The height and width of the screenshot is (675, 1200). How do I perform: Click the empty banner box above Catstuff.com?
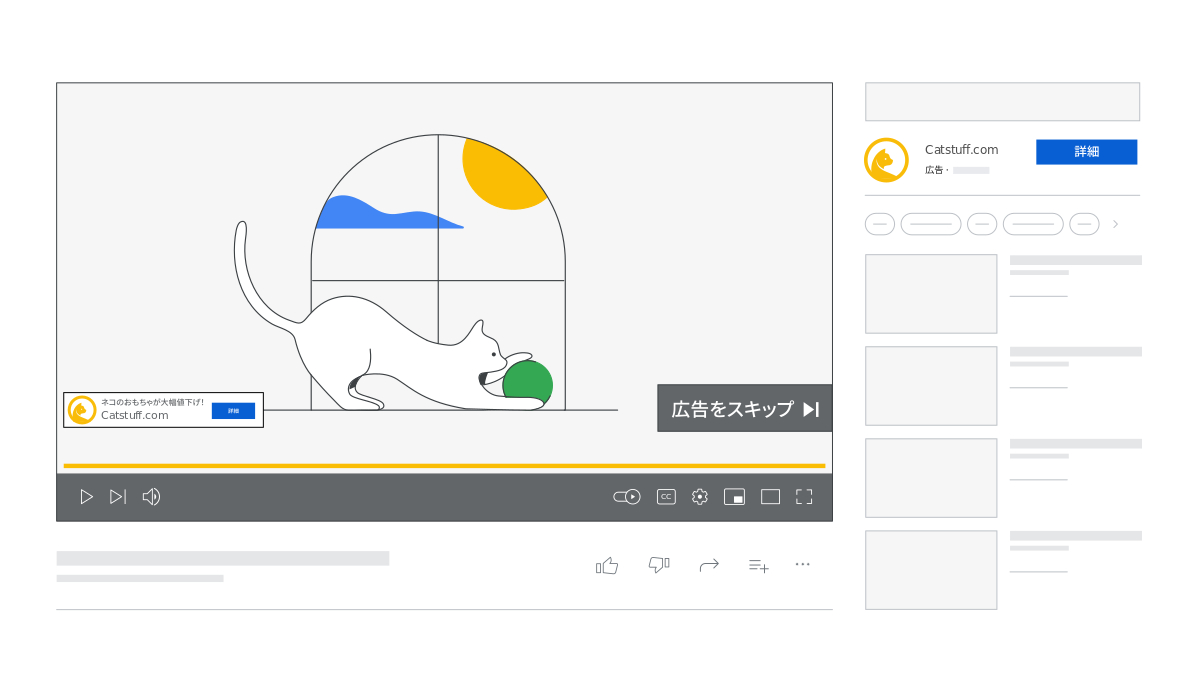1002,102
